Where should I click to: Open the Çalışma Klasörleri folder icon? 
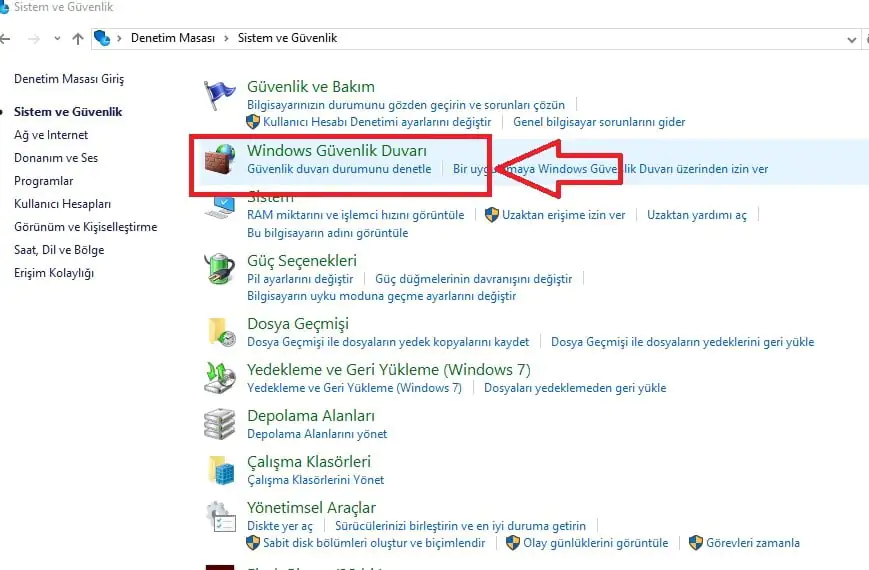pyautogui.click(x=221, y=470)
